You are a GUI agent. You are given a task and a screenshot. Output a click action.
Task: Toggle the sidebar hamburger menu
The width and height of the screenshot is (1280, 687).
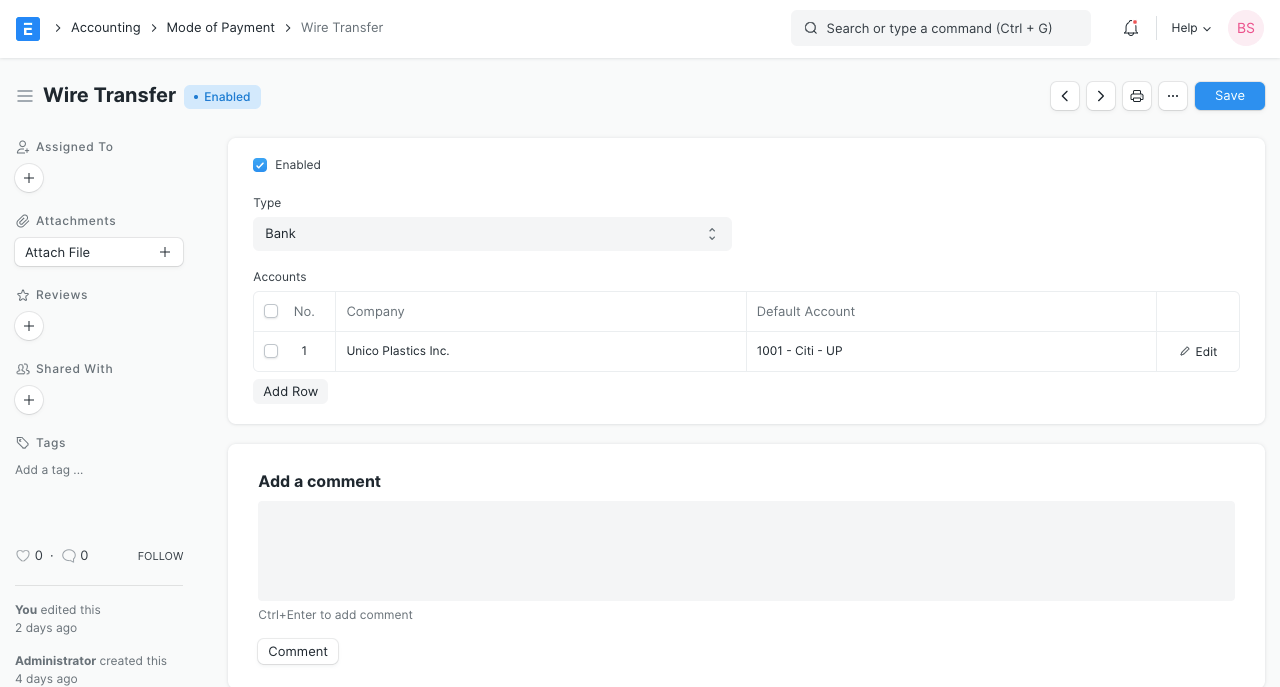click(x=25, y=96)
